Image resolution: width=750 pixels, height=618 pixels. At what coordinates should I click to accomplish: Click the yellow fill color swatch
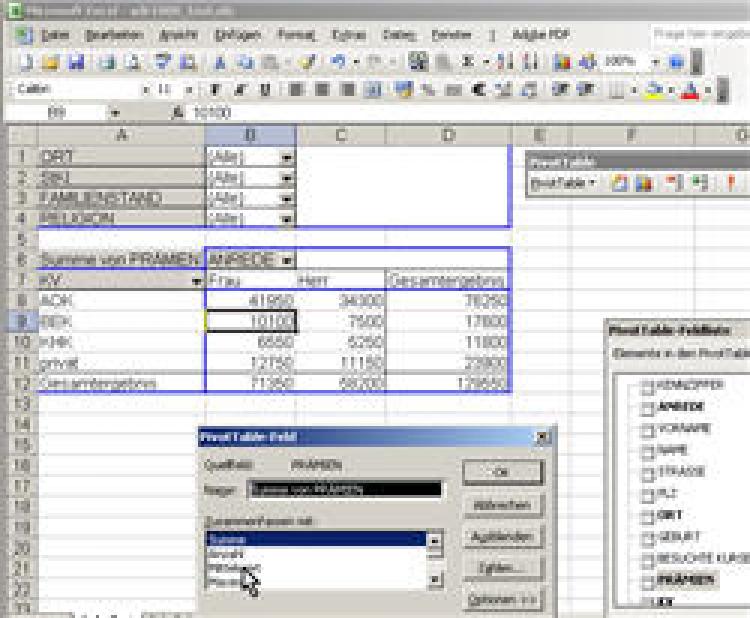[x=651, y=89]
